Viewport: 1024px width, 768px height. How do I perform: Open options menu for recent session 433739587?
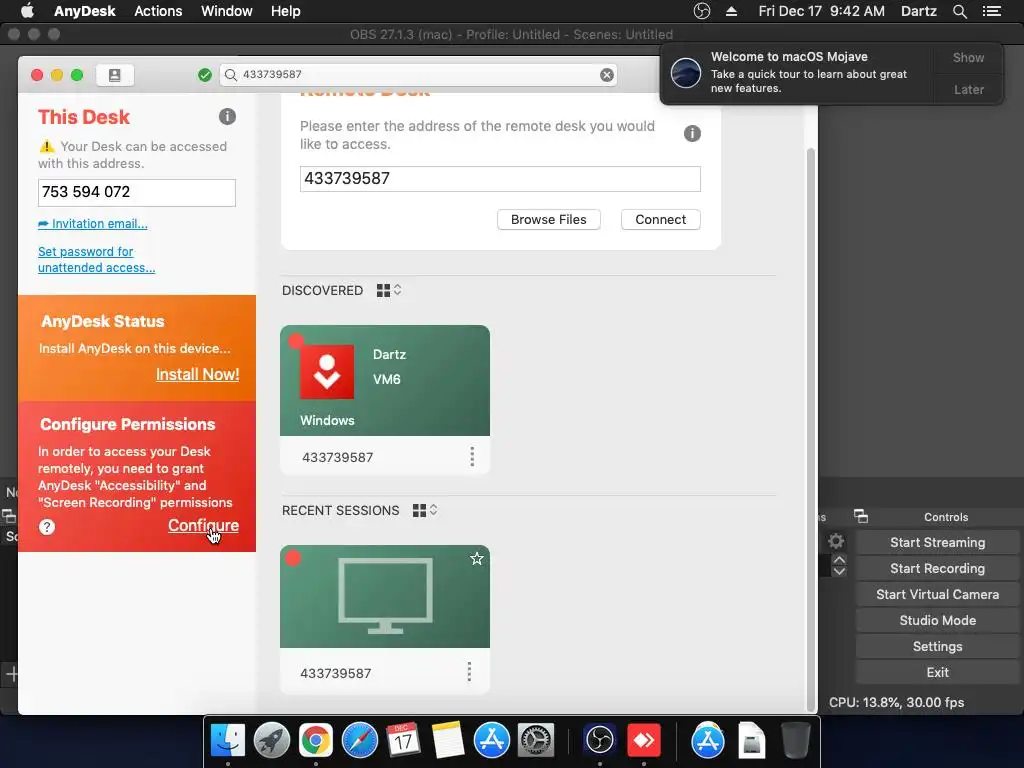469,672
